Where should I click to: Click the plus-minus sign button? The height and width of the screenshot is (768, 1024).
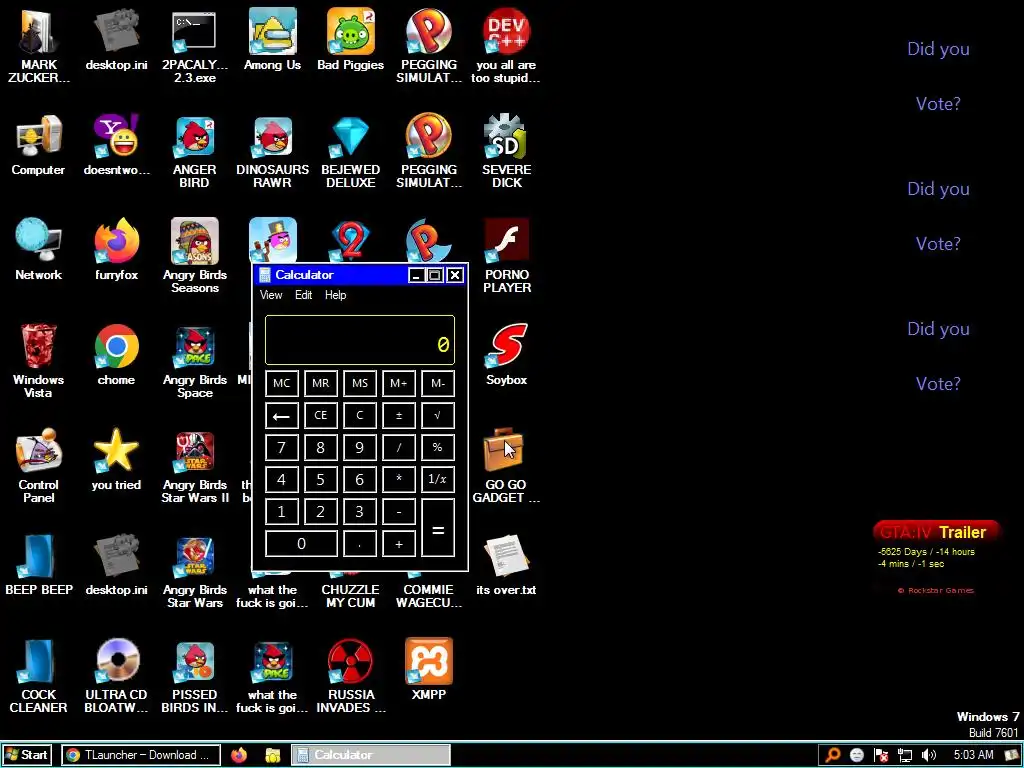click(x=399, y=416)
